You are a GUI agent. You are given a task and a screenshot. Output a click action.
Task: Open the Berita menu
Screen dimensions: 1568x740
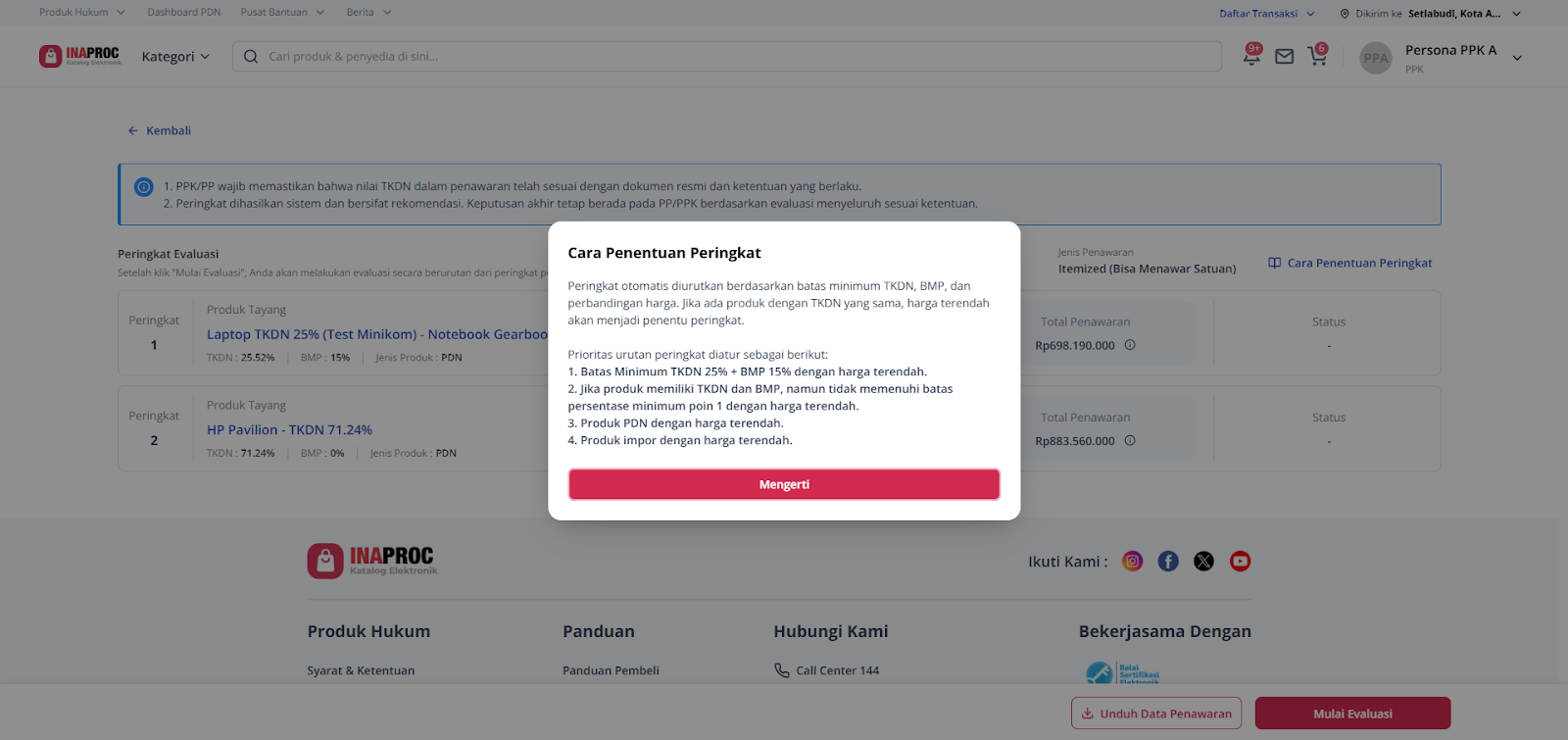point(368,13)
